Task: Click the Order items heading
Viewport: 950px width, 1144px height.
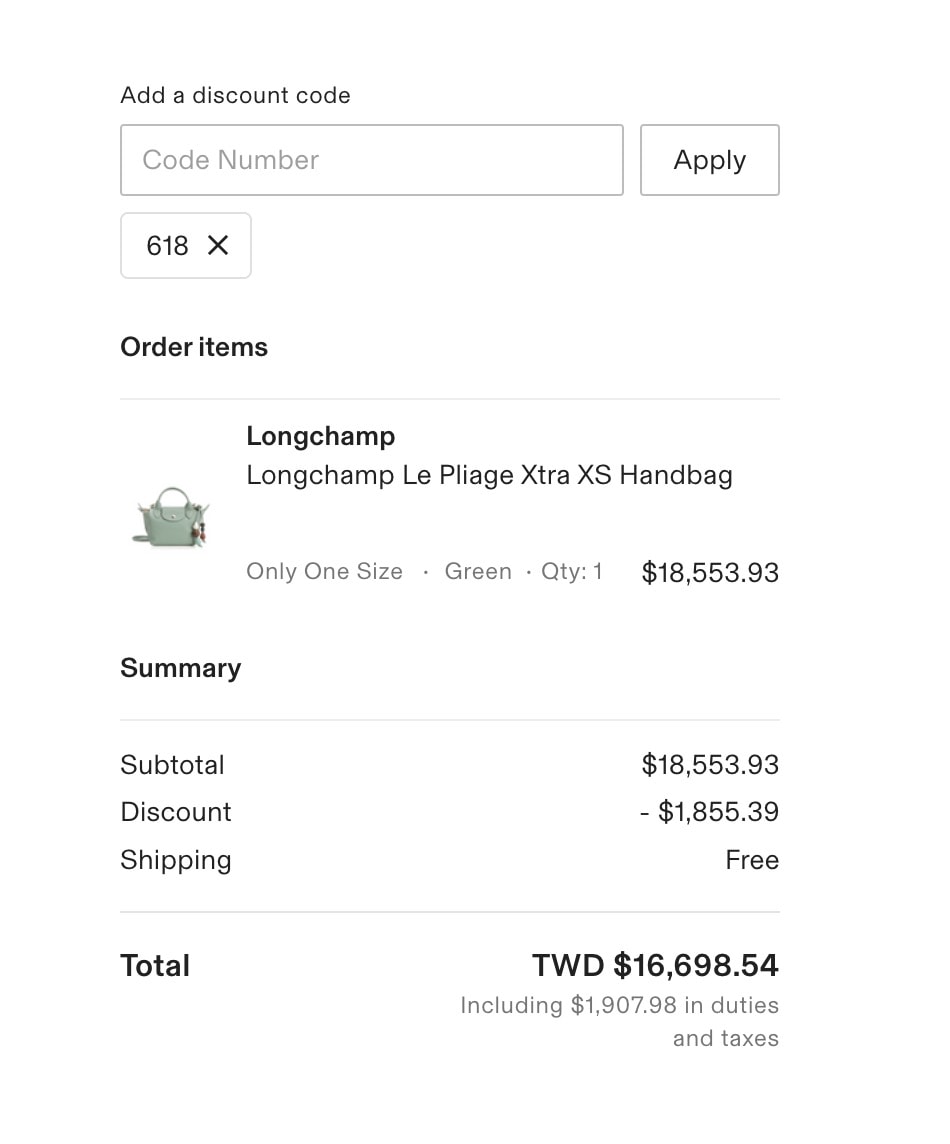Action: click(x=194, y=347)
